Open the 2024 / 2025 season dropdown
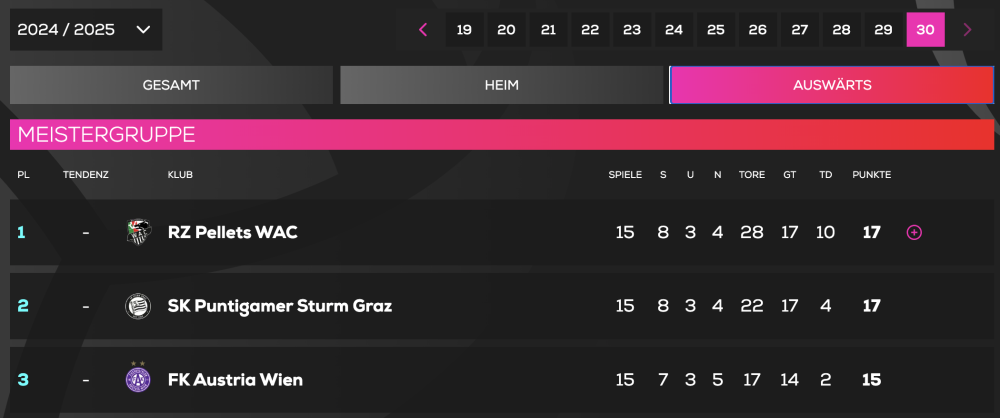 coord(85,30)
